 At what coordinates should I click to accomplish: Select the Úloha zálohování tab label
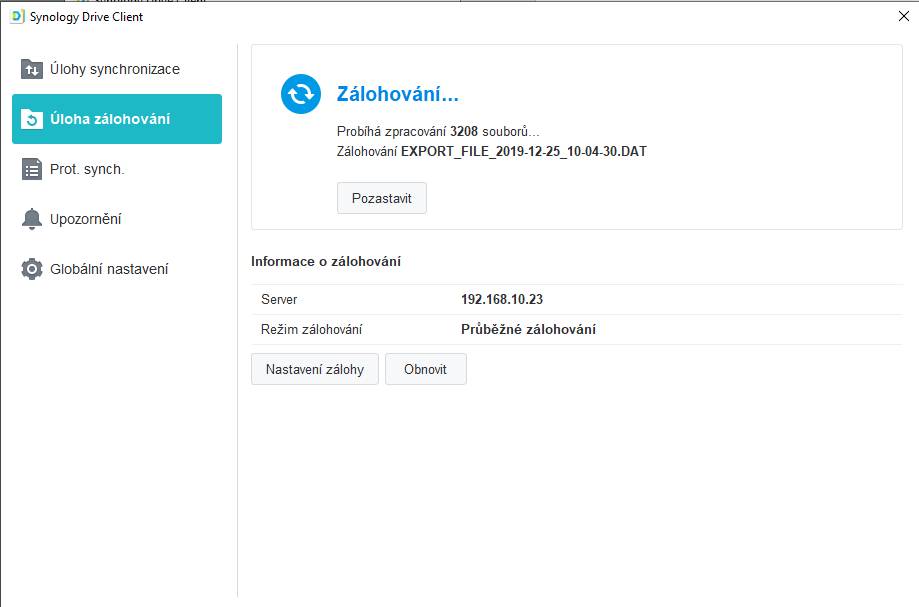110,119
